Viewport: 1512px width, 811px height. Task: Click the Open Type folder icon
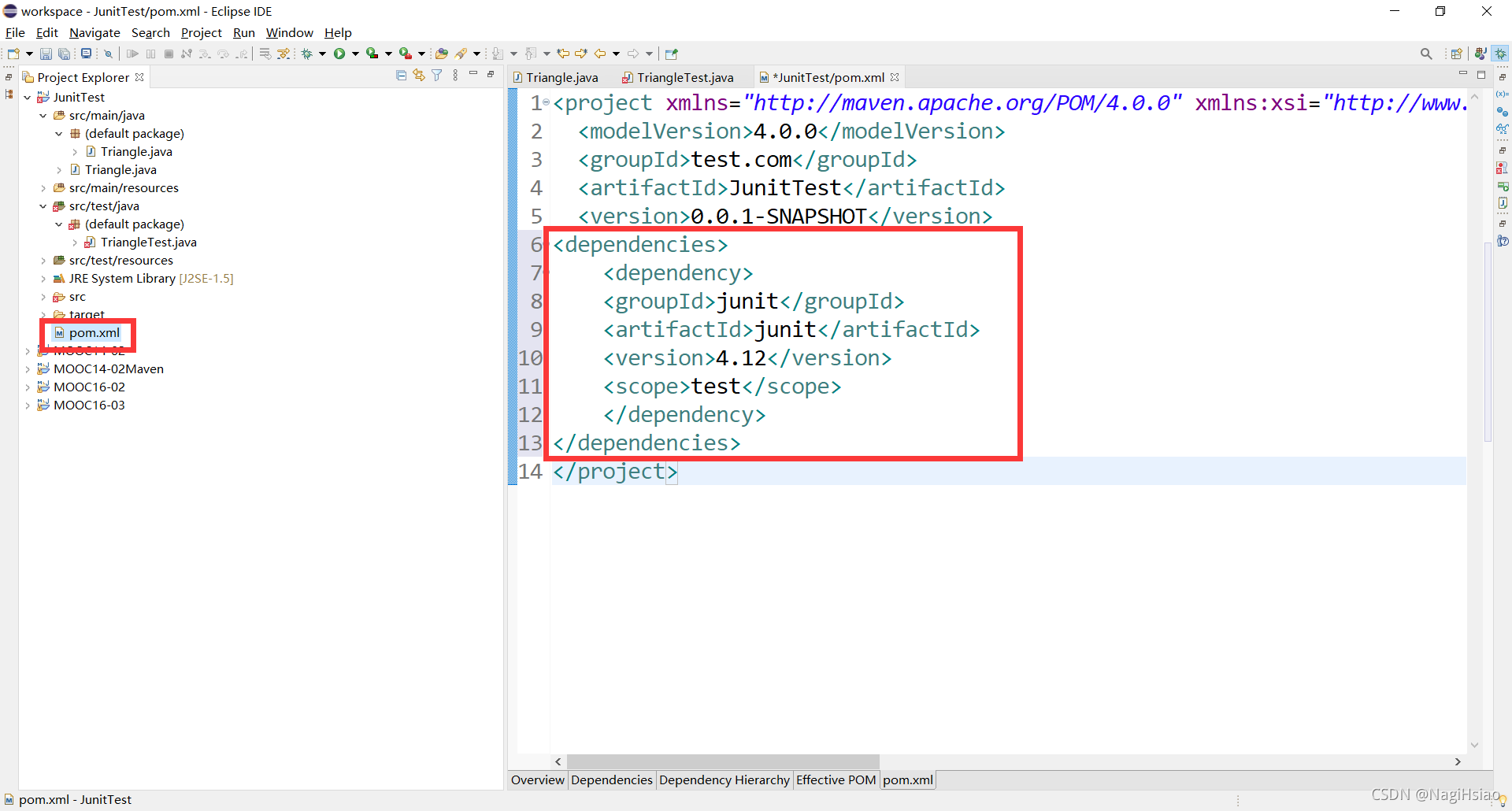[442, 54]
